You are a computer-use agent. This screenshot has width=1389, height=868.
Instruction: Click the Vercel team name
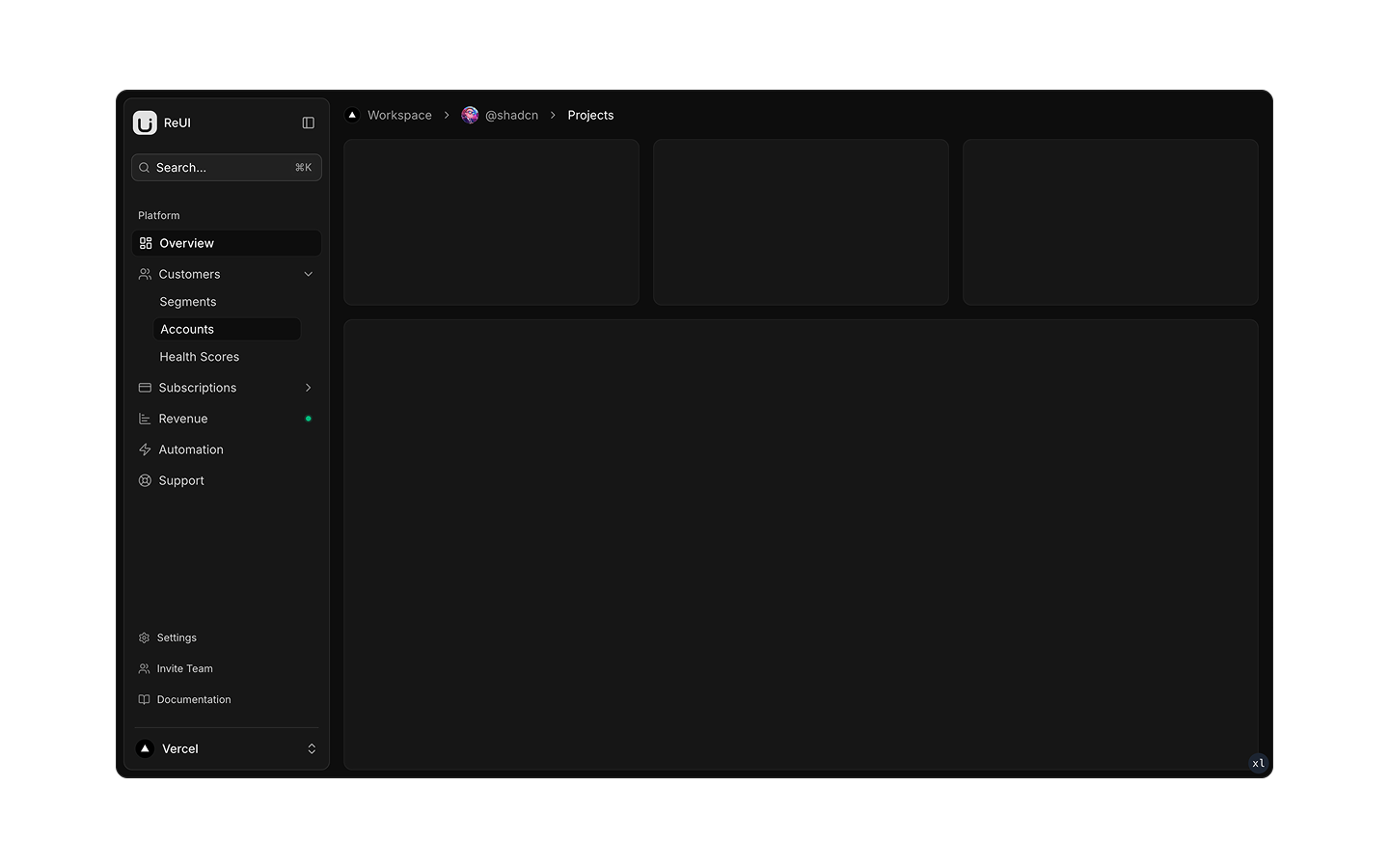click(x=180, y=748)
